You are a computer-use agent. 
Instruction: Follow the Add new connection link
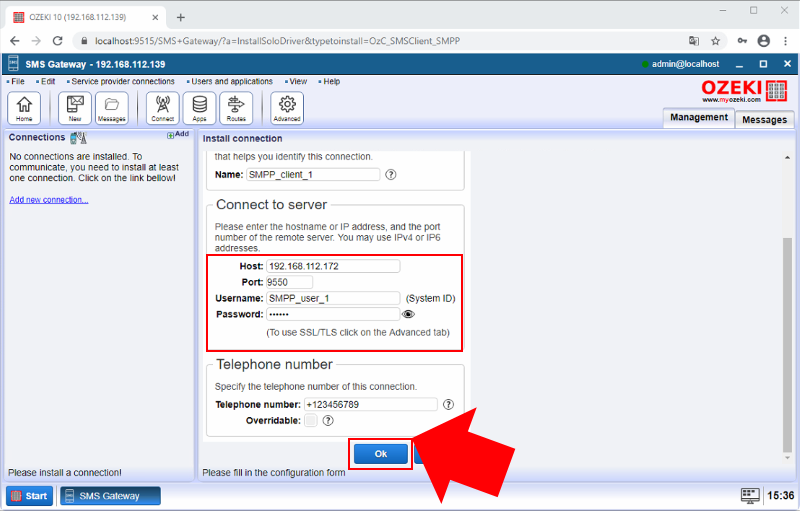(x=49, y=200)
